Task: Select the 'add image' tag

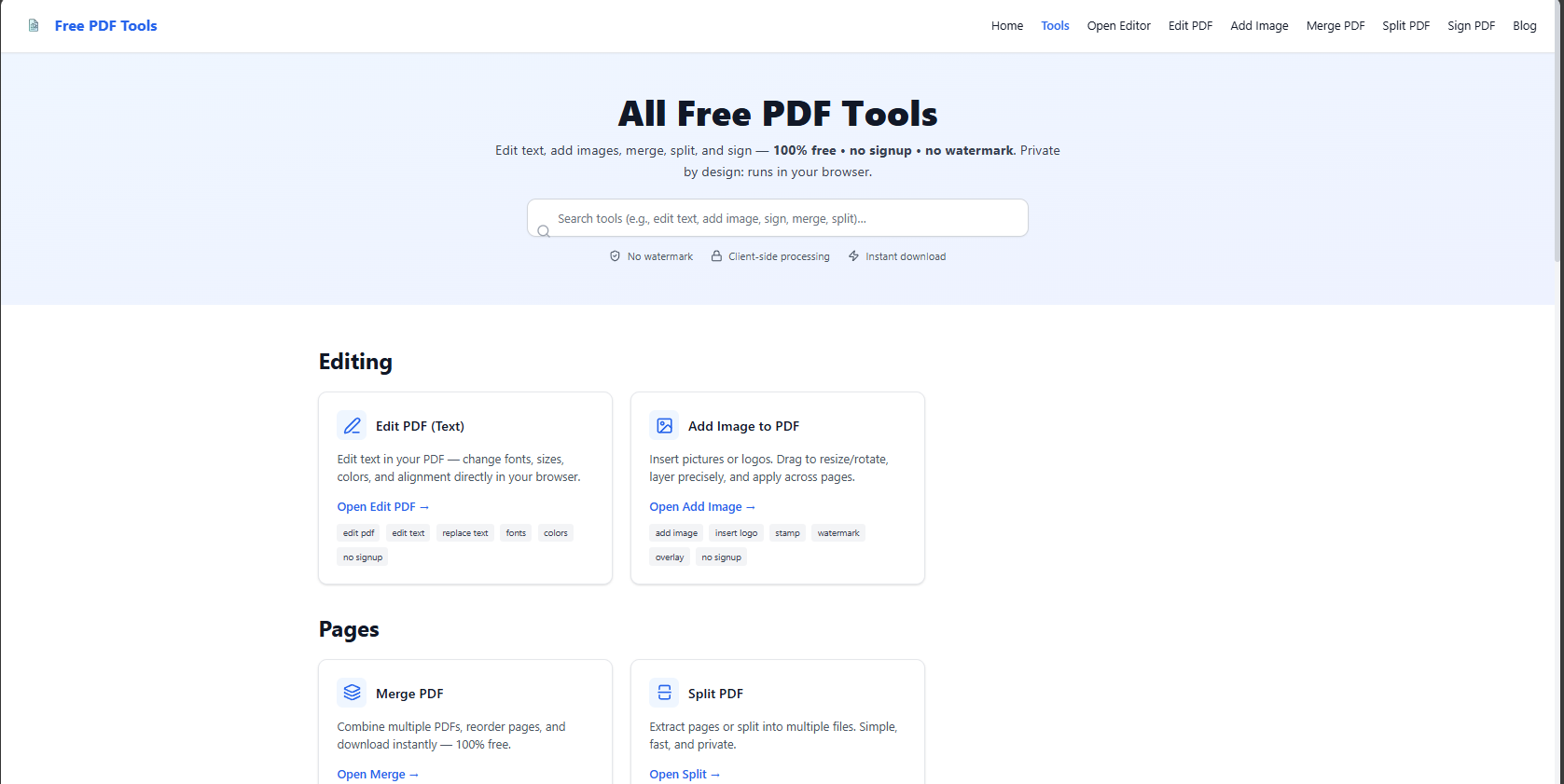Action: coord(676,533)
